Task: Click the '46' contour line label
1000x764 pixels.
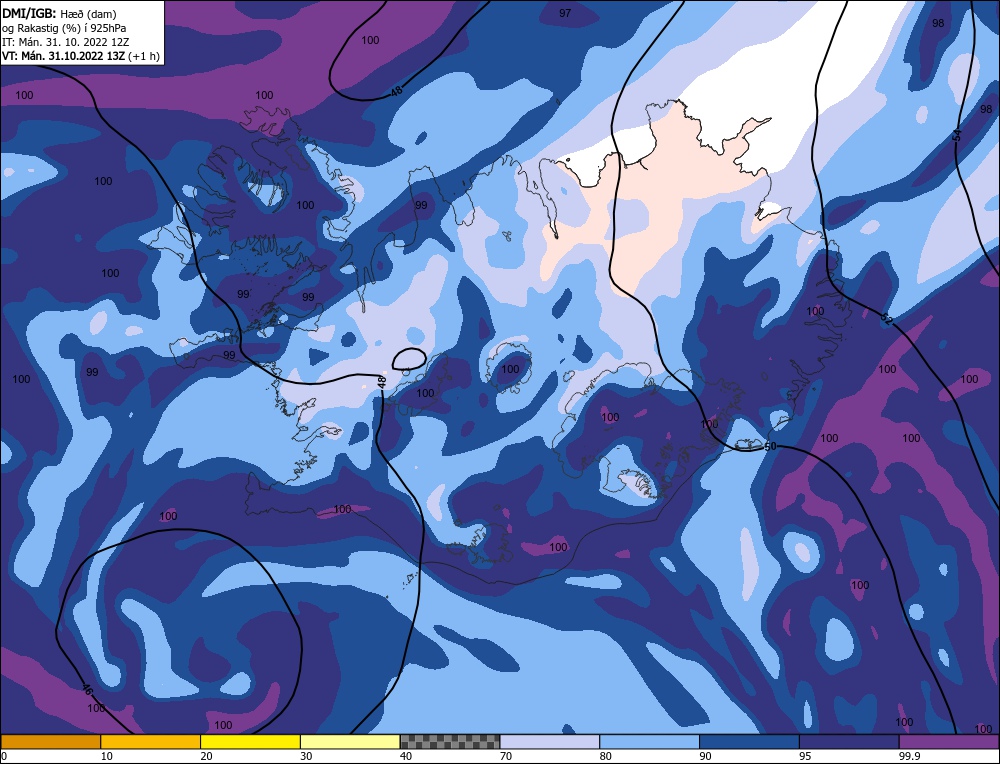Action: click(87, 689)
